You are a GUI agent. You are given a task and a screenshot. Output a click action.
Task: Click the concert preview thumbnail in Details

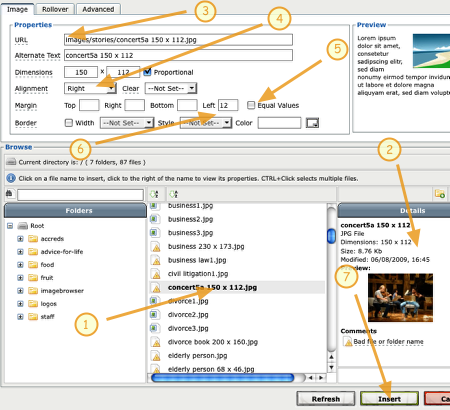tap(400, 298)
